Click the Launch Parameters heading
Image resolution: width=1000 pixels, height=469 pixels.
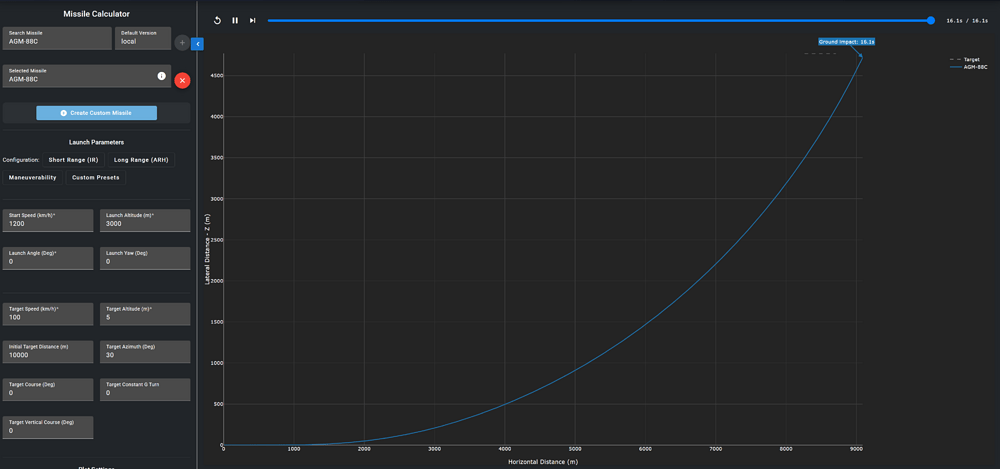point(96,142)
